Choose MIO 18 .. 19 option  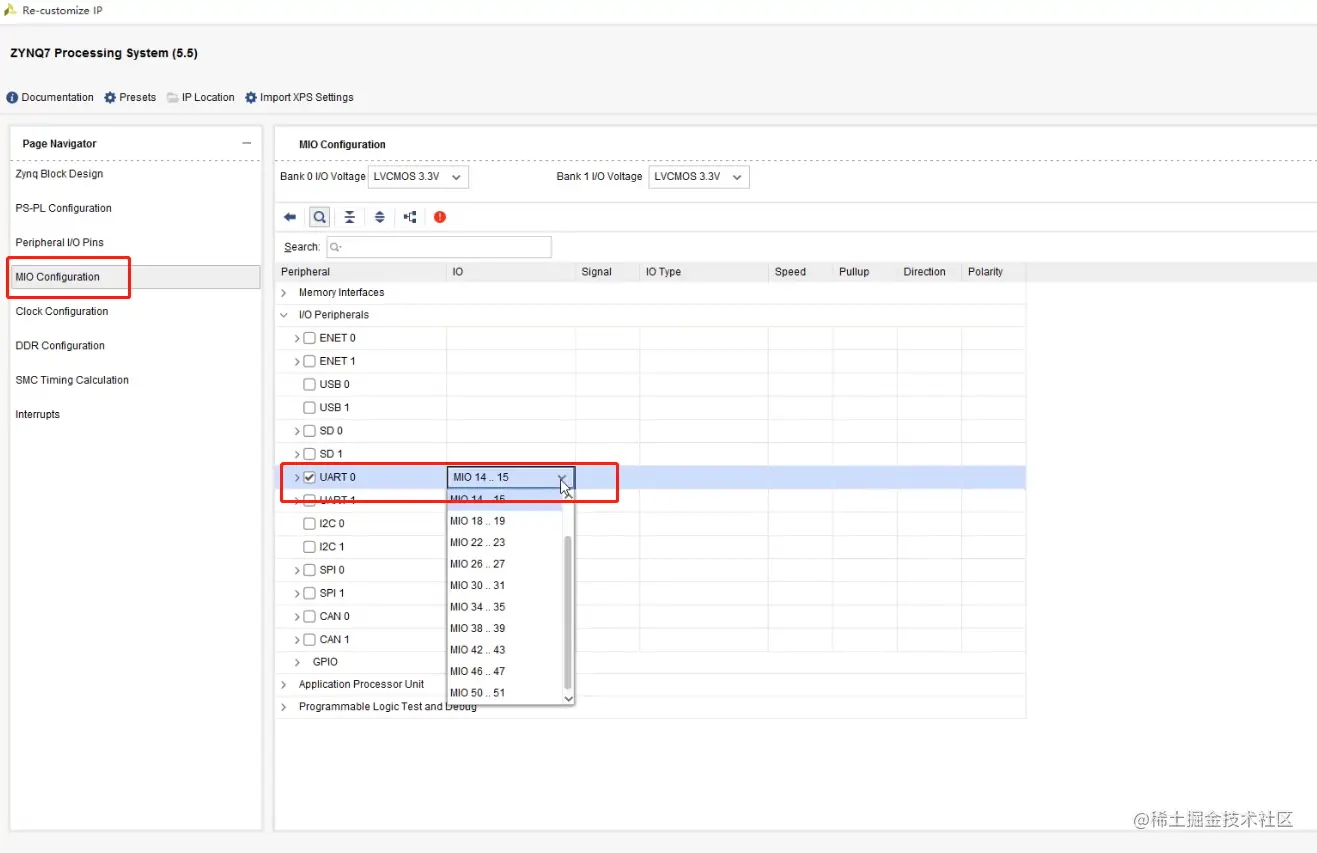click(505, 521)
